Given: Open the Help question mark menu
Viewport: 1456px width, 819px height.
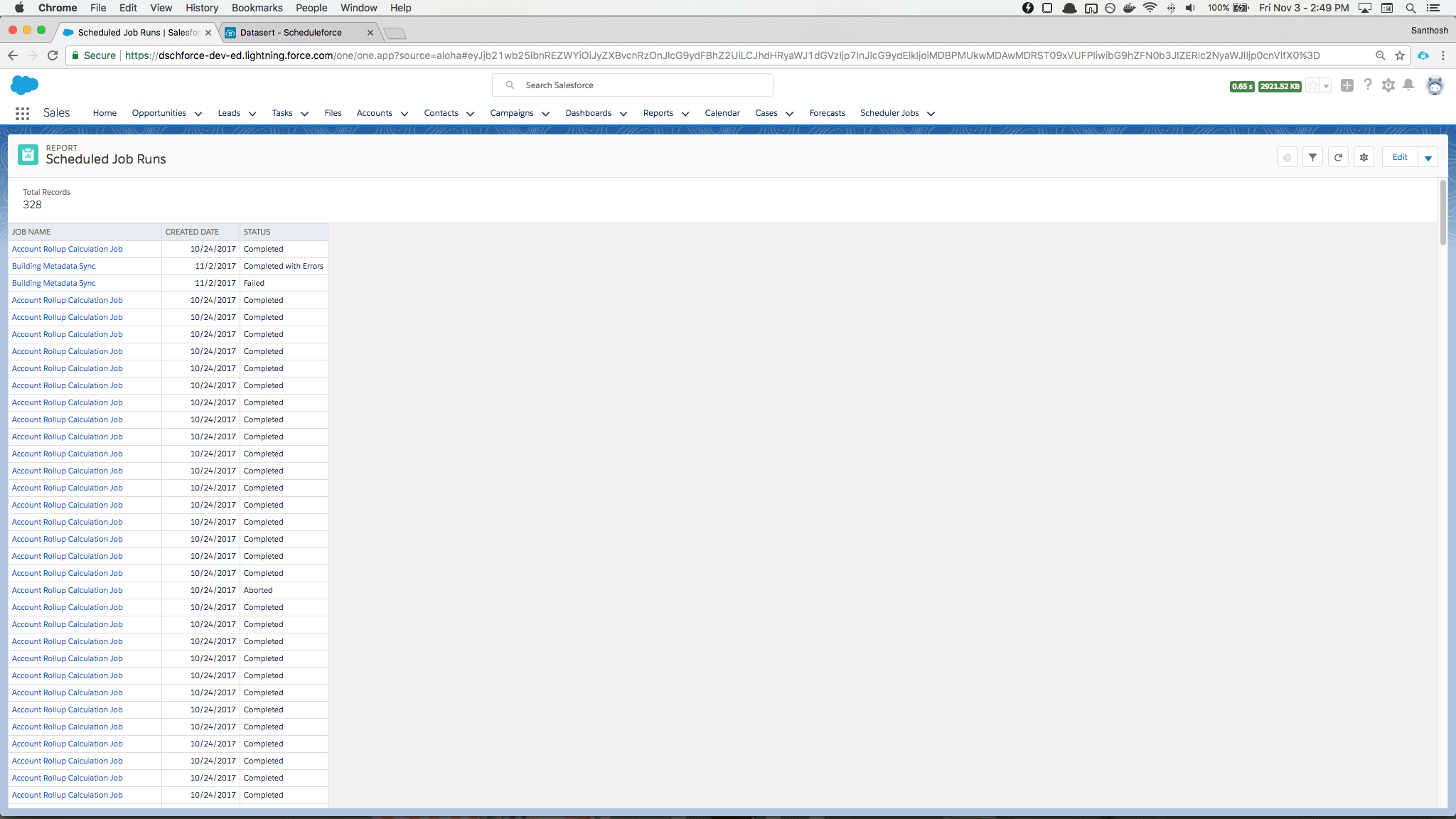Looking at the screenshot, I should click(x=1368, y=85).
